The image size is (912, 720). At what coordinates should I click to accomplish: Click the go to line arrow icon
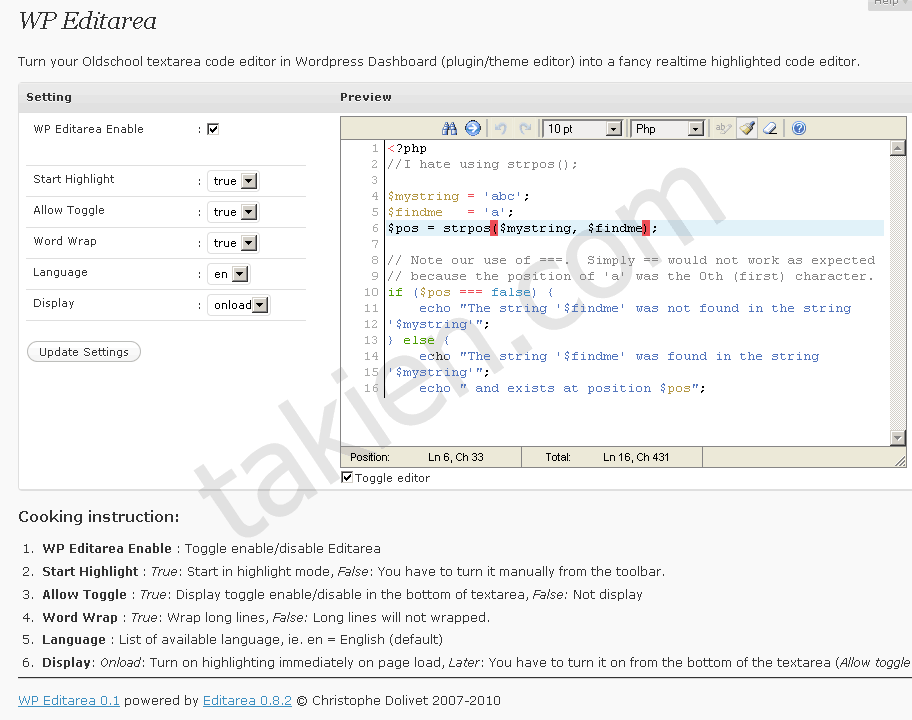(473, 129)
